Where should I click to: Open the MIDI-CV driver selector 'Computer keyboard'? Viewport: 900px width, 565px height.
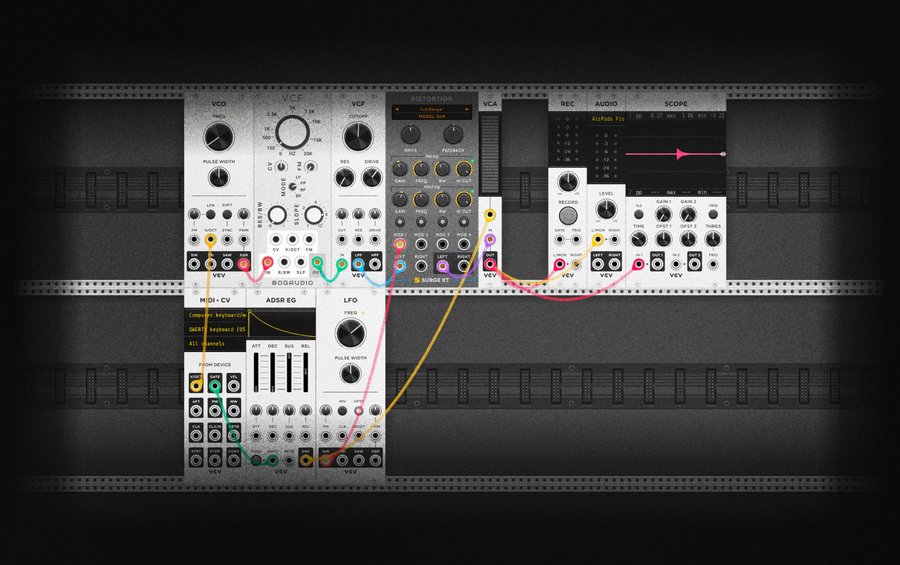(x=216, y=315)
